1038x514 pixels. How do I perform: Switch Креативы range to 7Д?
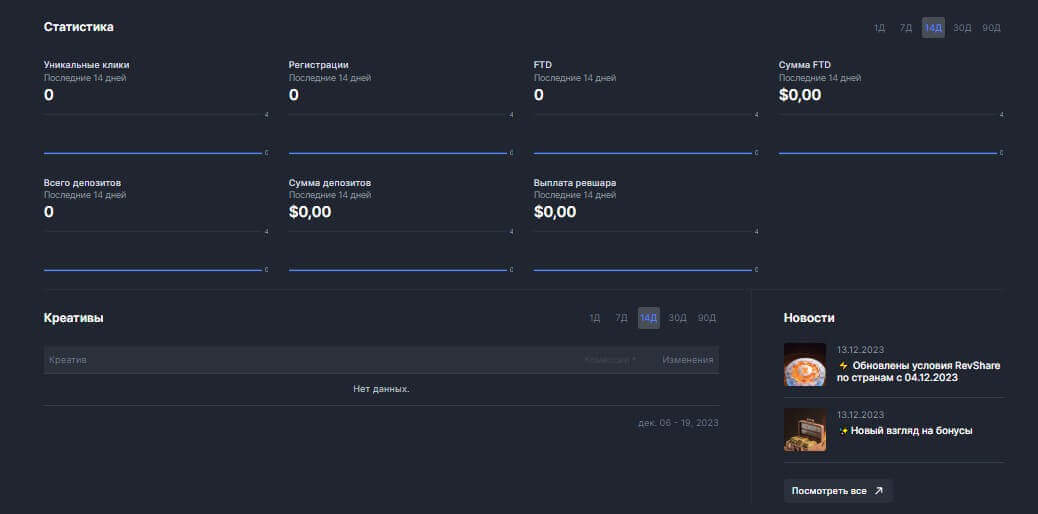tap(621, 318)
